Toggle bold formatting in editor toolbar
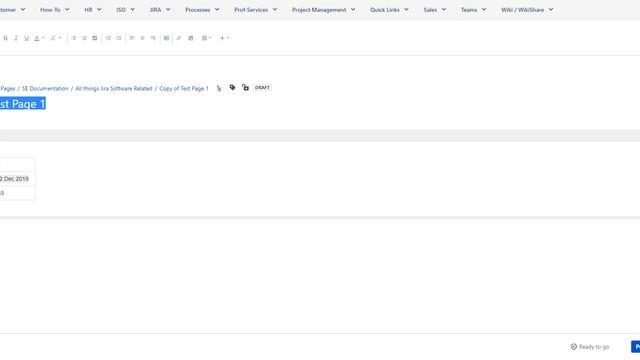The image size is (640, 360). pyautogui.click(x=5, y=38)
